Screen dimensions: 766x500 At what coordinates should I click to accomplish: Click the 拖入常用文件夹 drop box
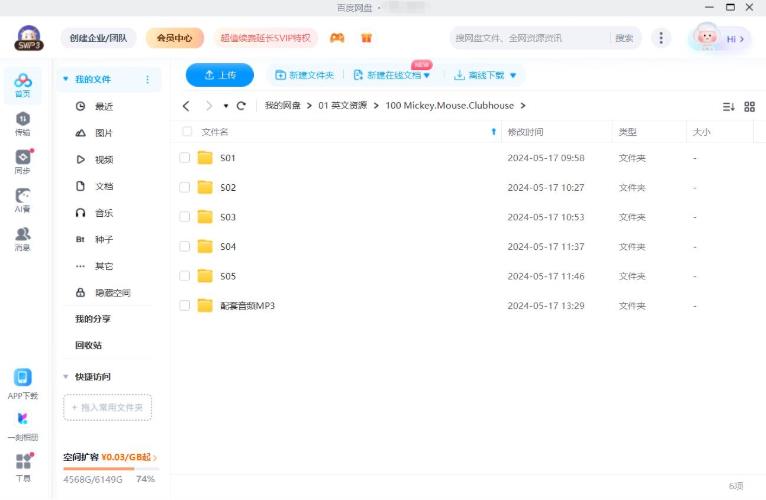click(x=107, y=408)
